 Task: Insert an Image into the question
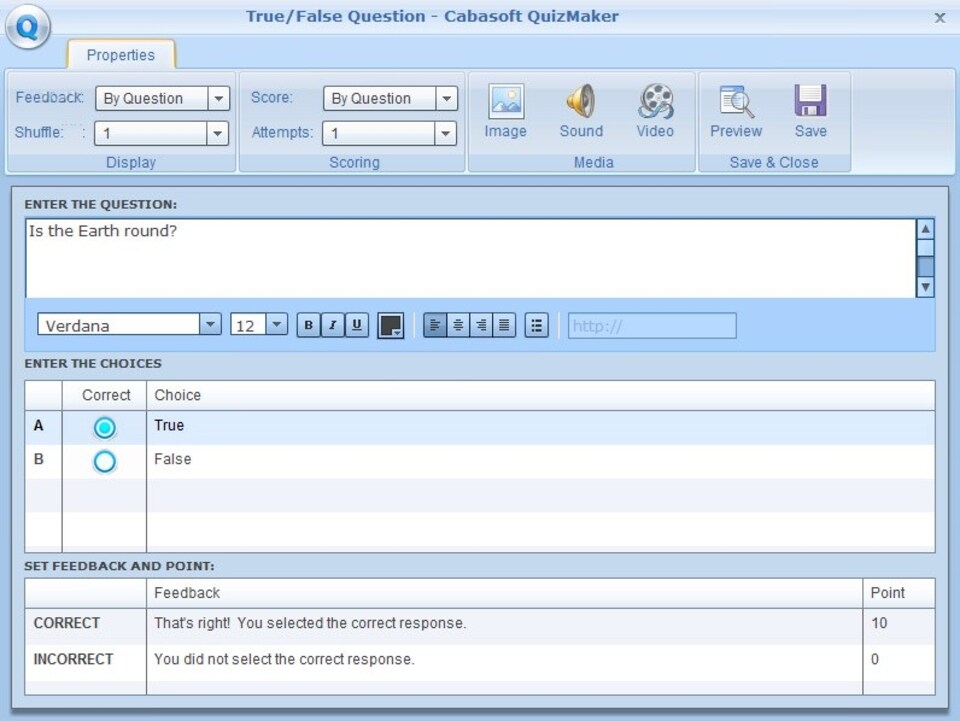tap(505, 110)
